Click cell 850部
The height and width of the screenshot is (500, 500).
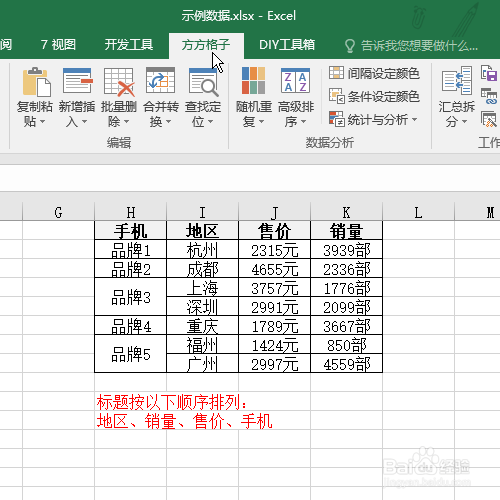coord(346,344)
